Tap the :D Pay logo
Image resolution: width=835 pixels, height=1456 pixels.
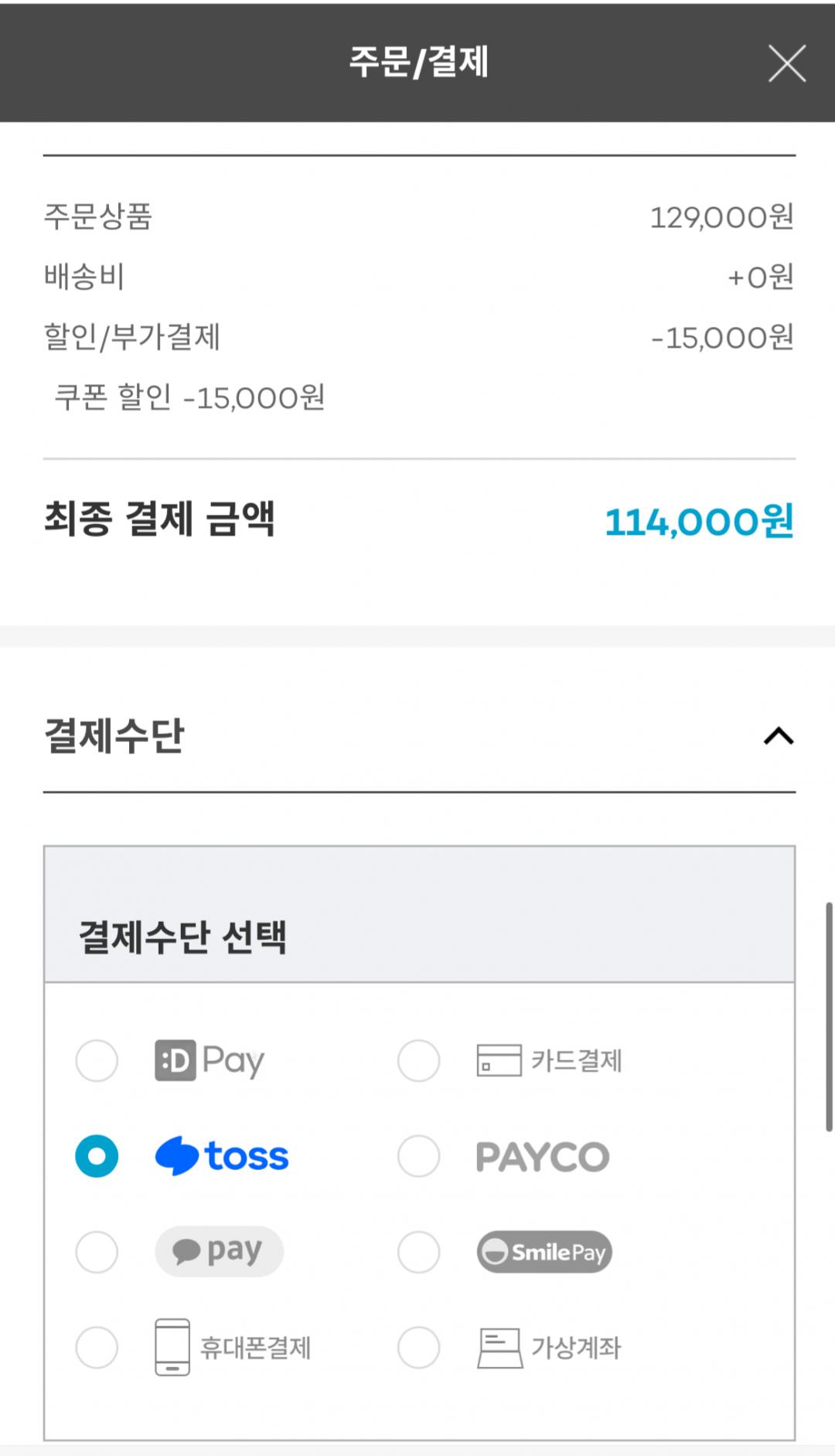[210, 1060]
